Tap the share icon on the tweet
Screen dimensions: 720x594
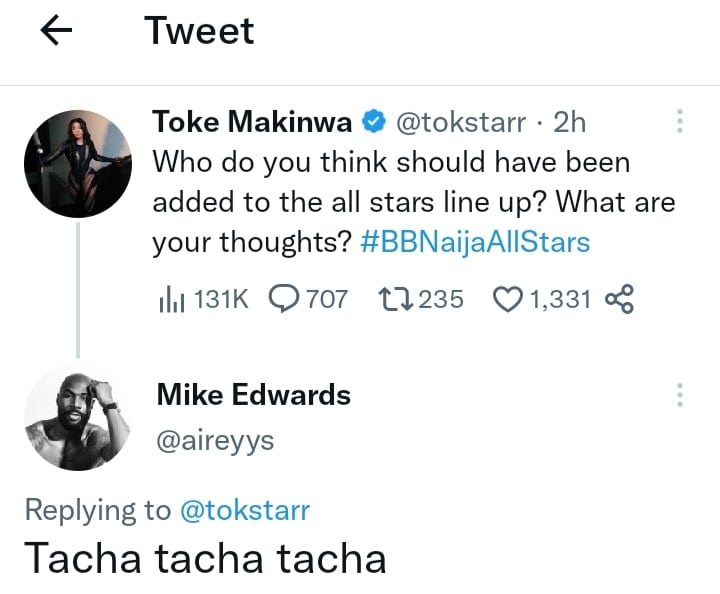pos(620,298)
